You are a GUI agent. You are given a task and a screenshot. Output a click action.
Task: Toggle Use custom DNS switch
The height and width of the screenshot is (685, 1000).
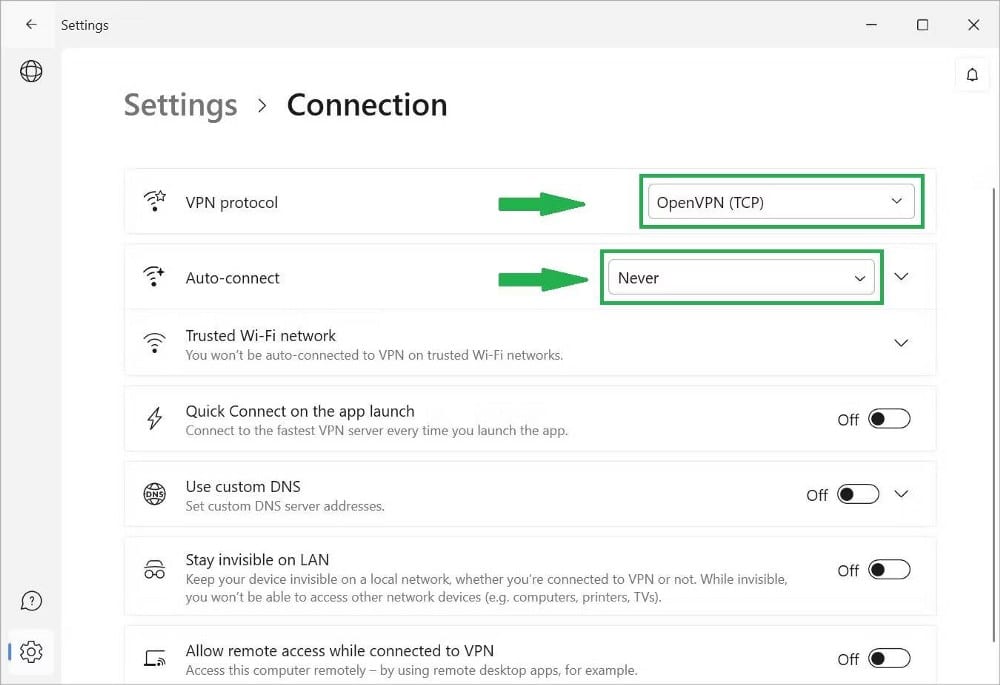[858, 494]
